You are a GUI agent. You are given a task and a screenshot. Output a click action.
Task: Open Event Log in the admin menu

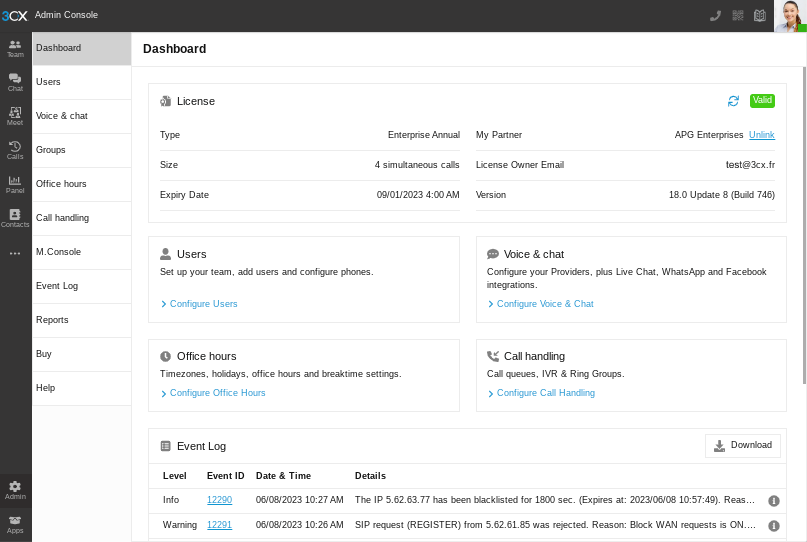(x=82, y=286)
